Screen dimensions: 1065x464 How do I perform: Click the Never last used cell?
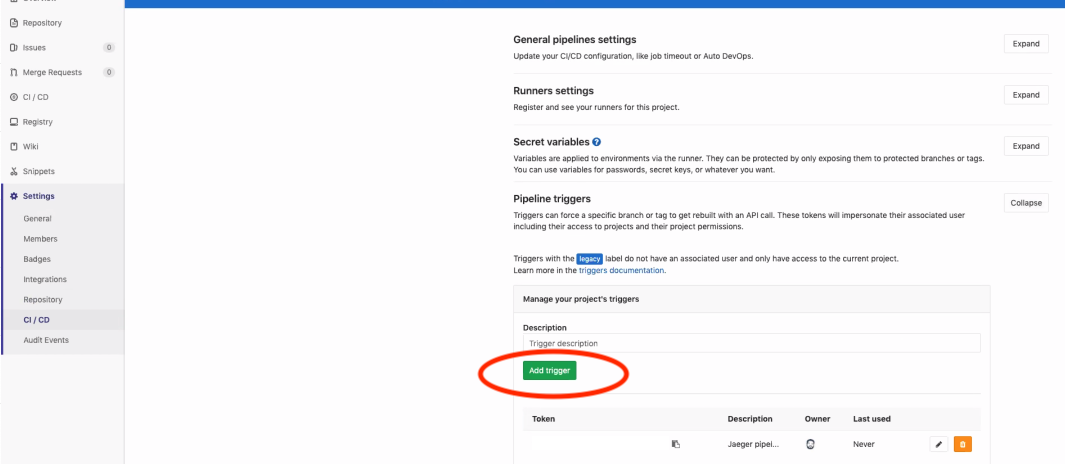[864, 444]
